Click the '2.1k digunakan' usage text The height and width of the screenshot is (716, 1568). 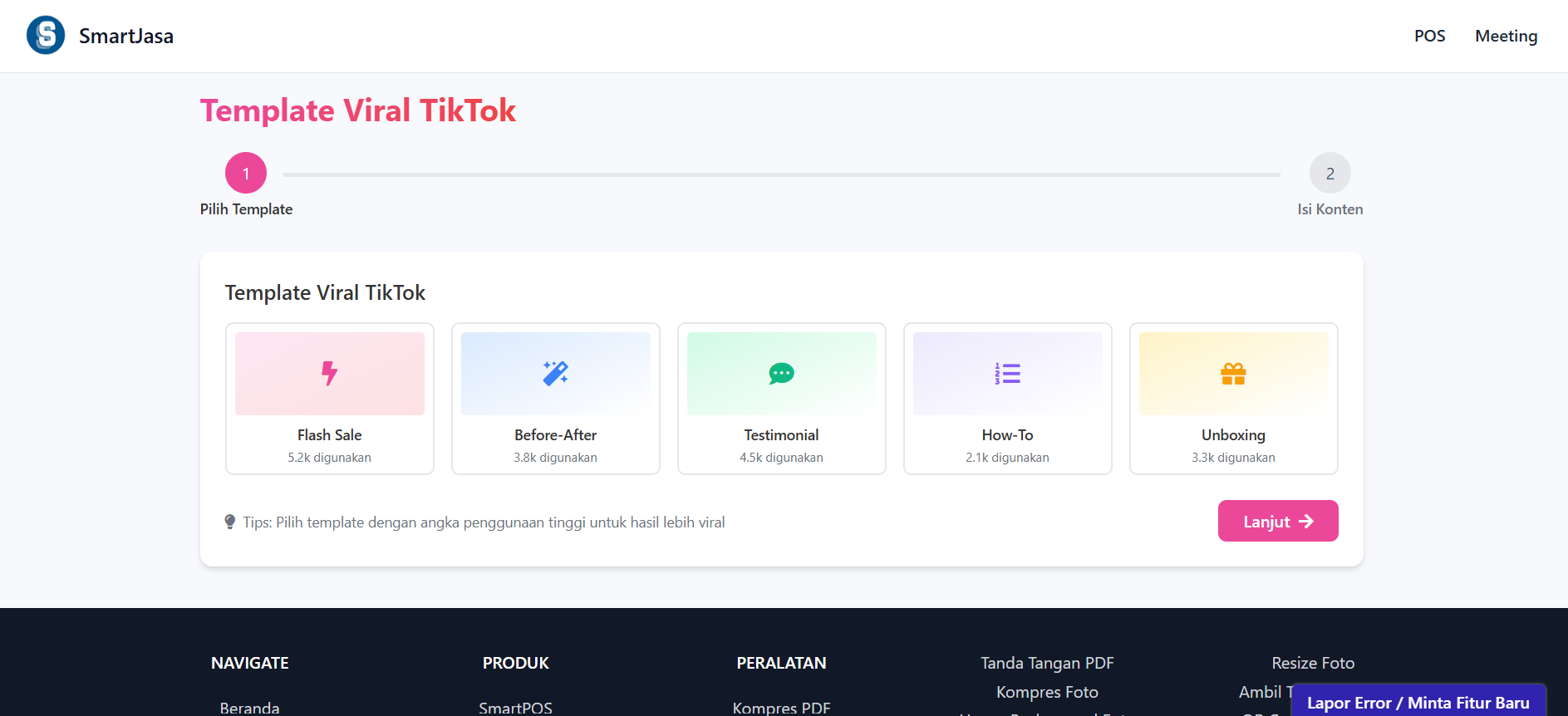(1008, 458)
